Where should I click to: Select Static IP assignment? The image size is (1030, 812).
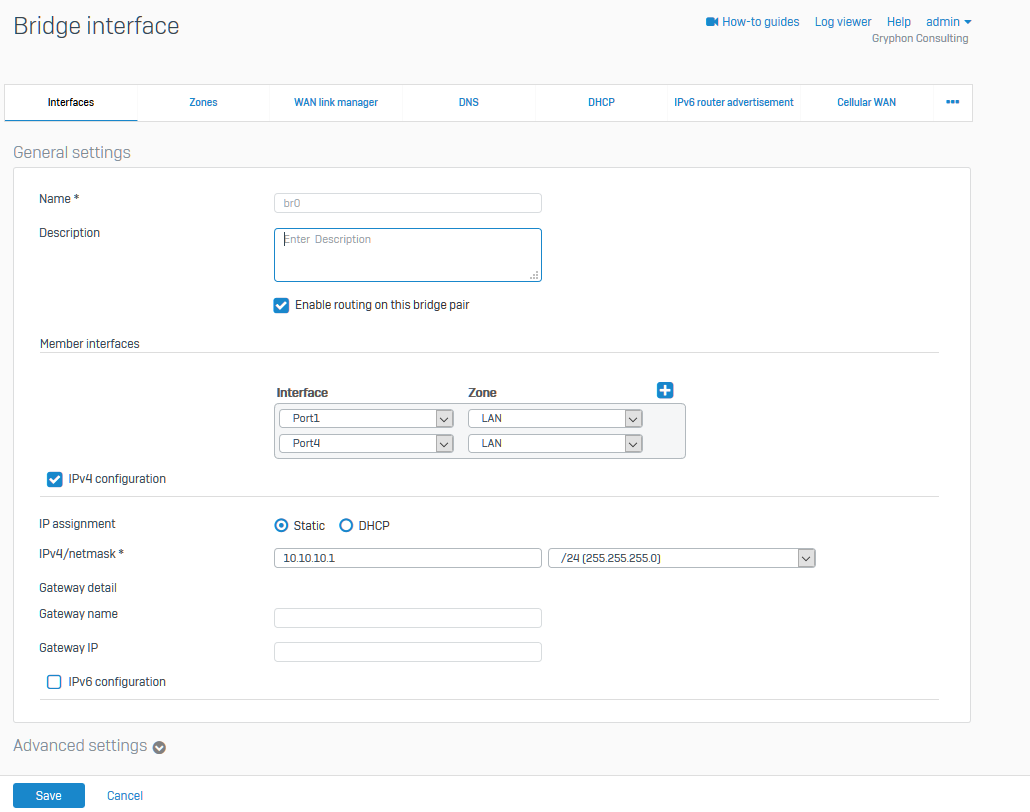[281, 526]
